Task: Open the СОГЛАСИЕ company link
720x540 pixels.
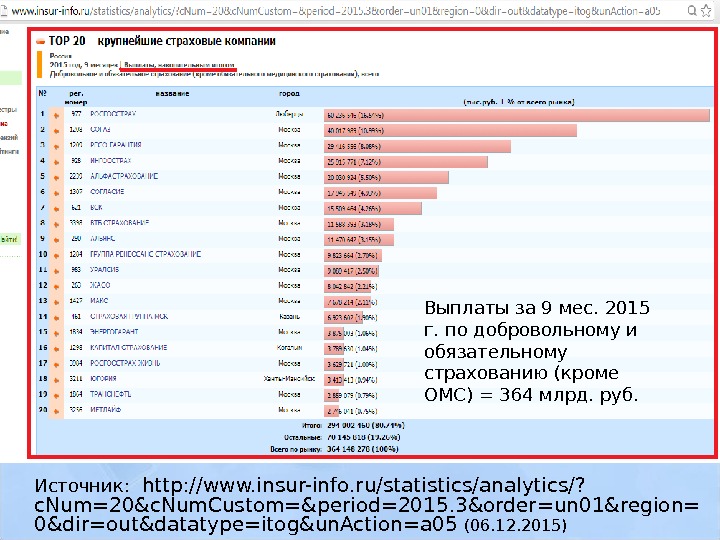Action: tap(107, 191)
